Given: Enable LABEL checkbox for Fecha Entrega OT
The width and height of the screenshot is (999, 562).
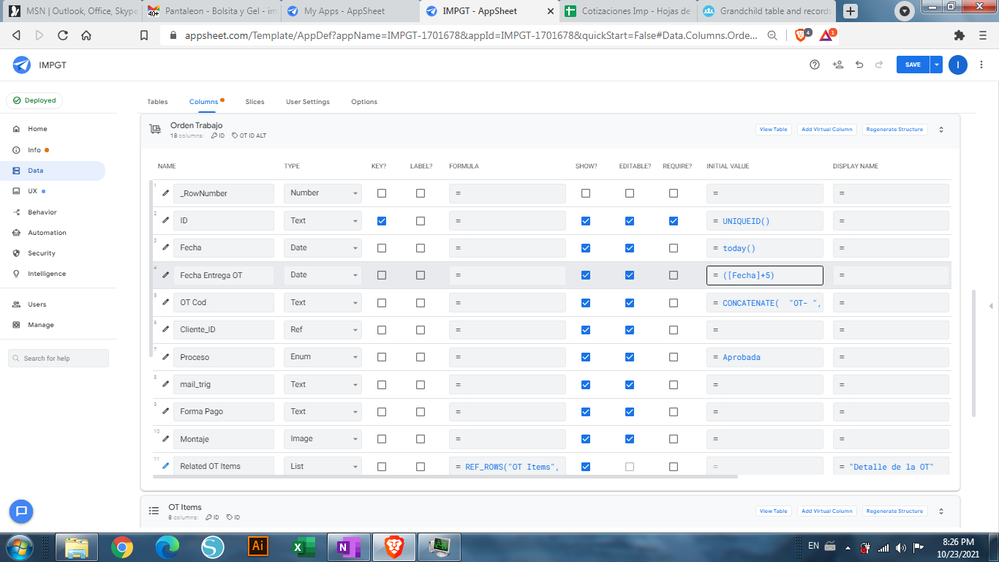Looking at the screenshot, I should [x=420, y=275].
